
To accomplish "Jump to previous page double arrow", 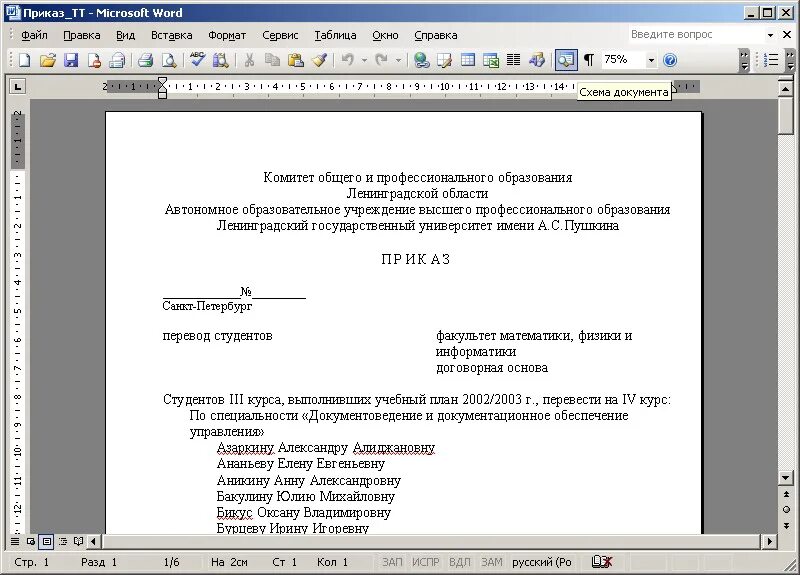I will (x=786, y=494).
